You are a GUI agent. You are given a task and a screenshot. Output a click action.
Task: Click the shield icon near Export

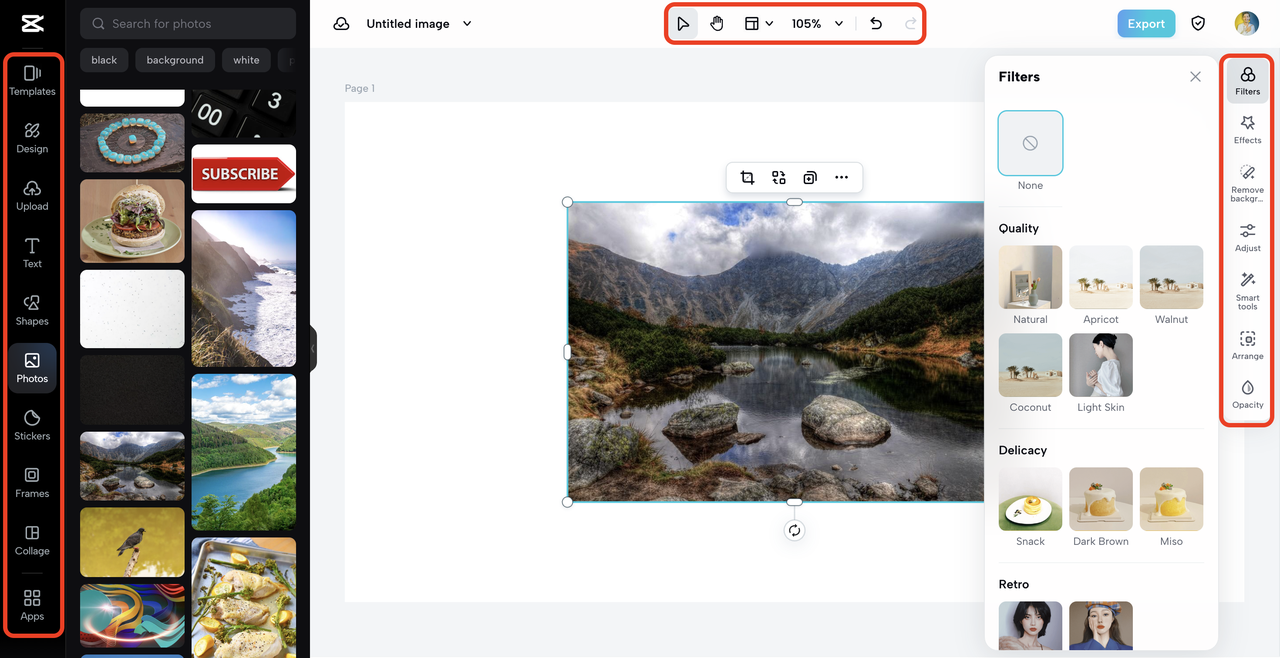click(1198, 24)
